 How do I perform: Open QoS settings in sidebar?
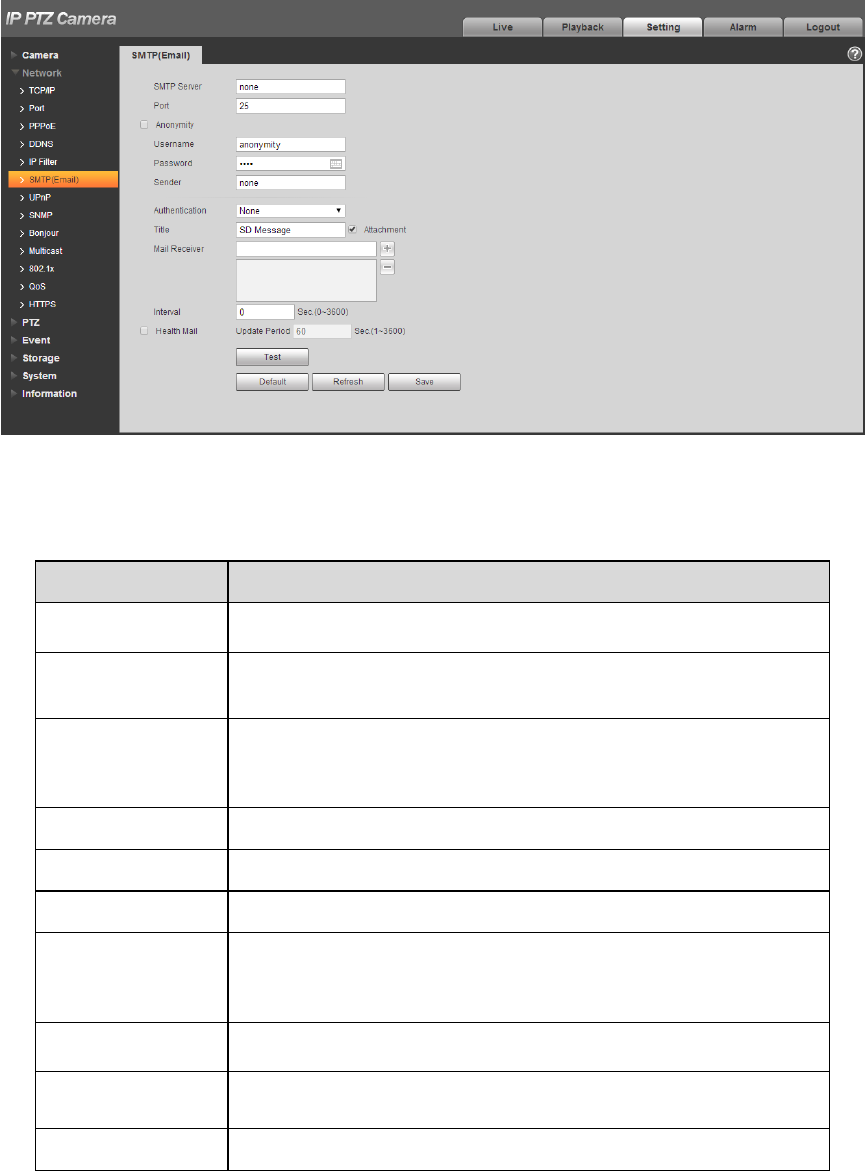click(x=37, y=287)
